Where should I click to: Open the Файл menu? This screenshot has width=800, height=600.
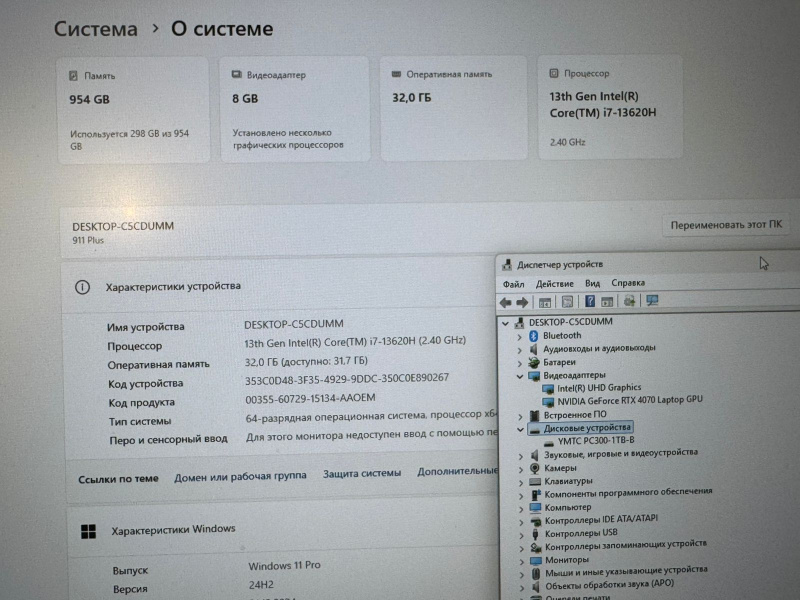(x=513, y=284)
